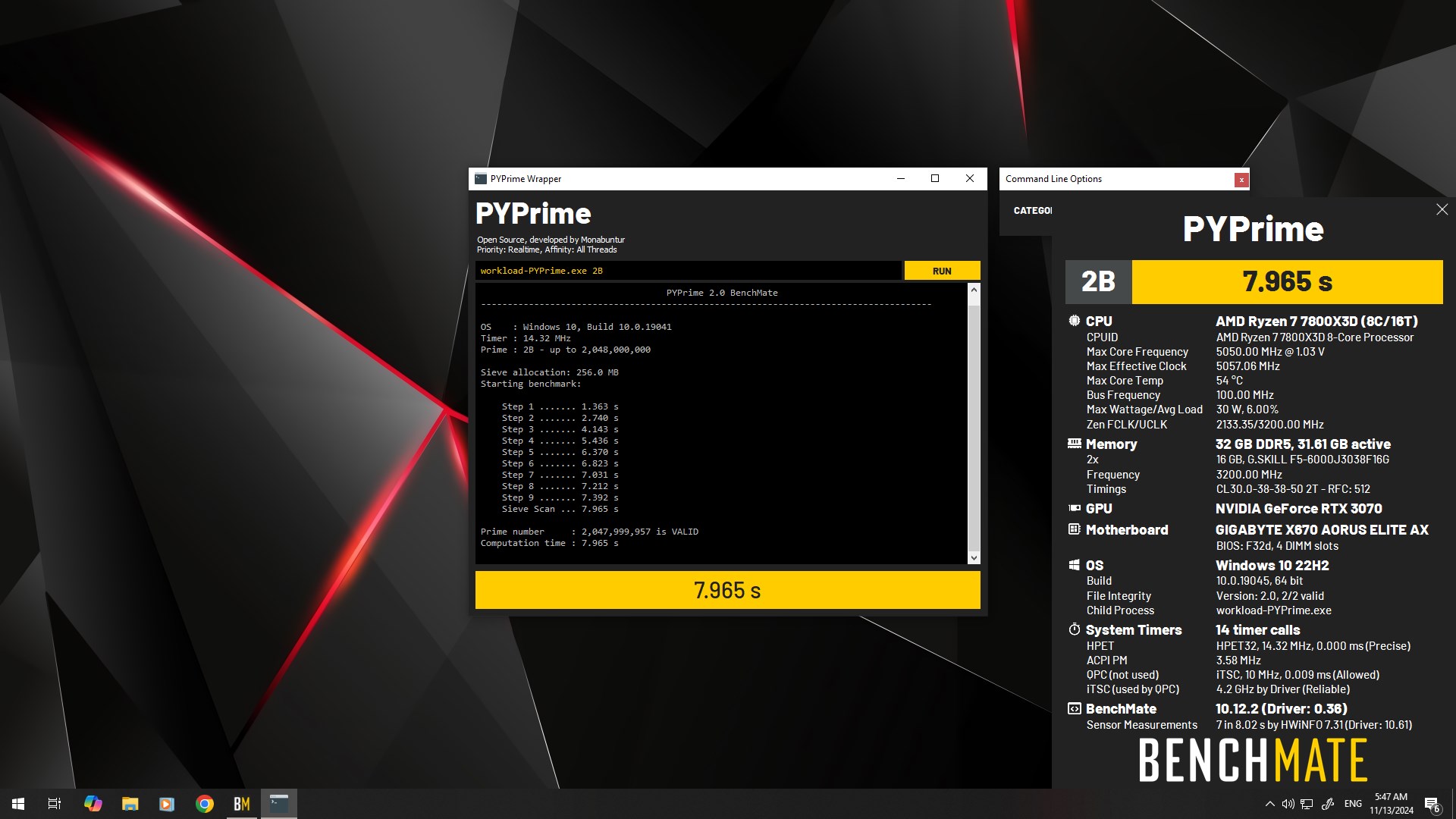Viewport: 1456px width, 819px height.
Task: Click the workload-PYPrime.exe 2B command field
Action: pyautogui.click(x=689, y=271)
